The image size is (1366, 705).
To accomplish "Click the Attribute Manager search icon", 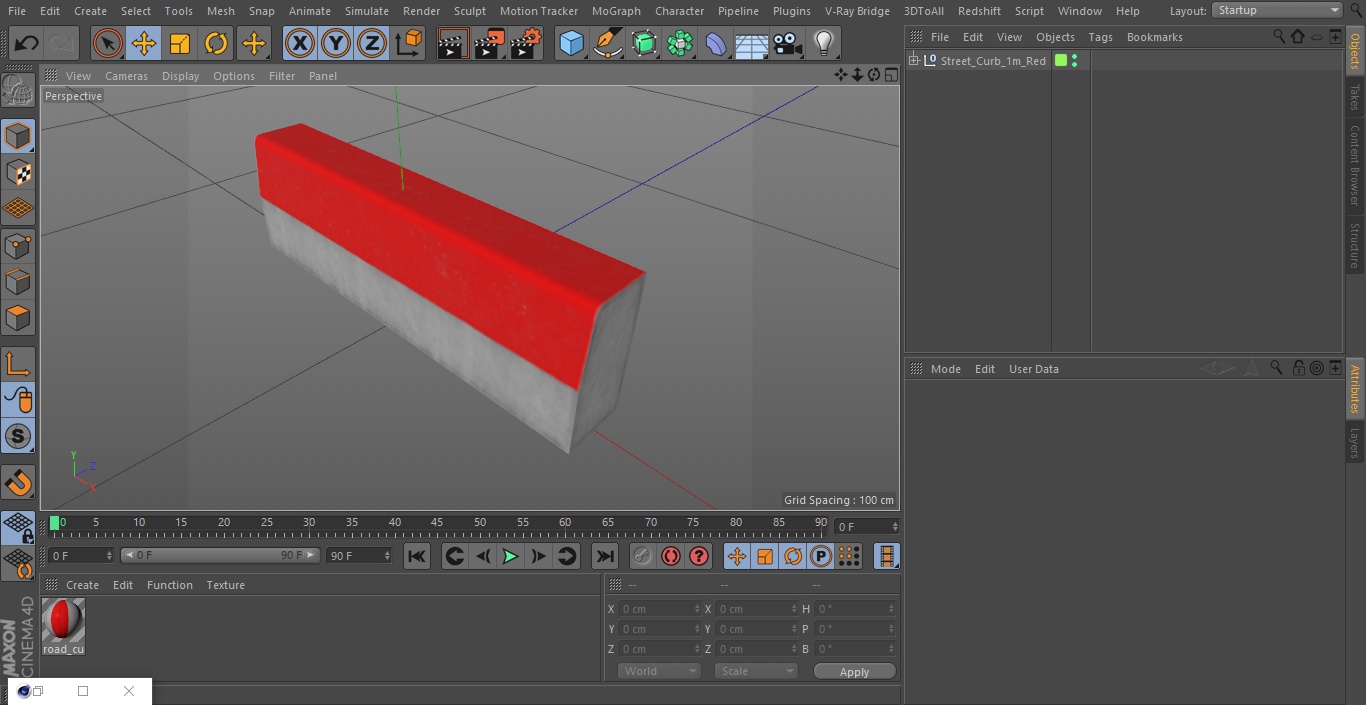I will [x=1276, y=368].
